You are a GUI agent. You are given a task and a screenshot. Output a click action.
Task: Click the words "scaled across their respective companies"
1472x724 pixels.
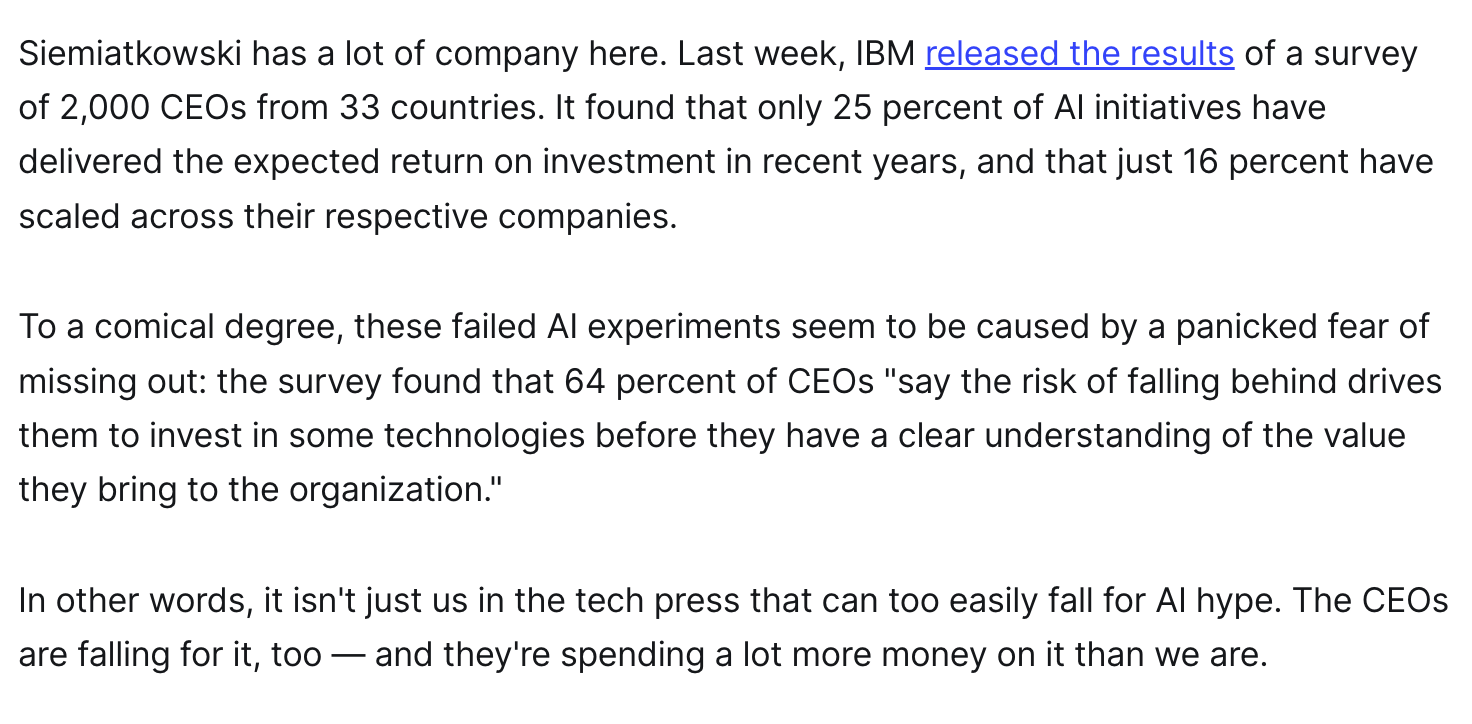tap(345, 216)
